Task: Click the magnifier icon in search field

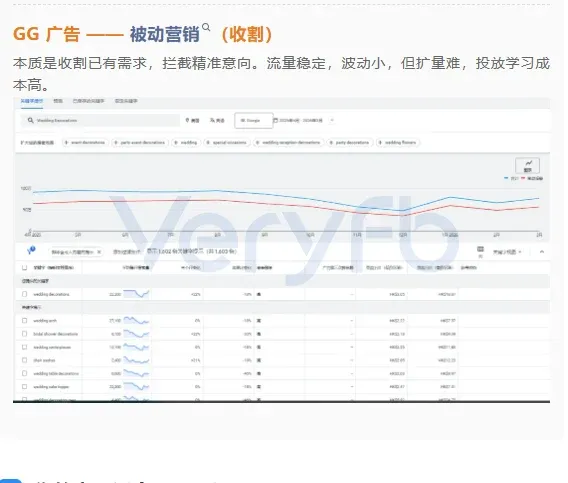Action: (x=31, y=120)
